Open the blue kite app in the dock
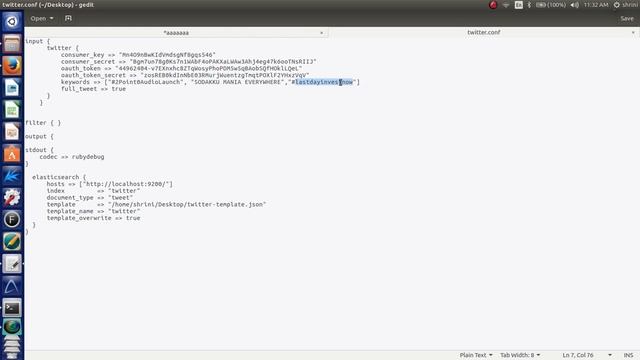 point(12,176)
